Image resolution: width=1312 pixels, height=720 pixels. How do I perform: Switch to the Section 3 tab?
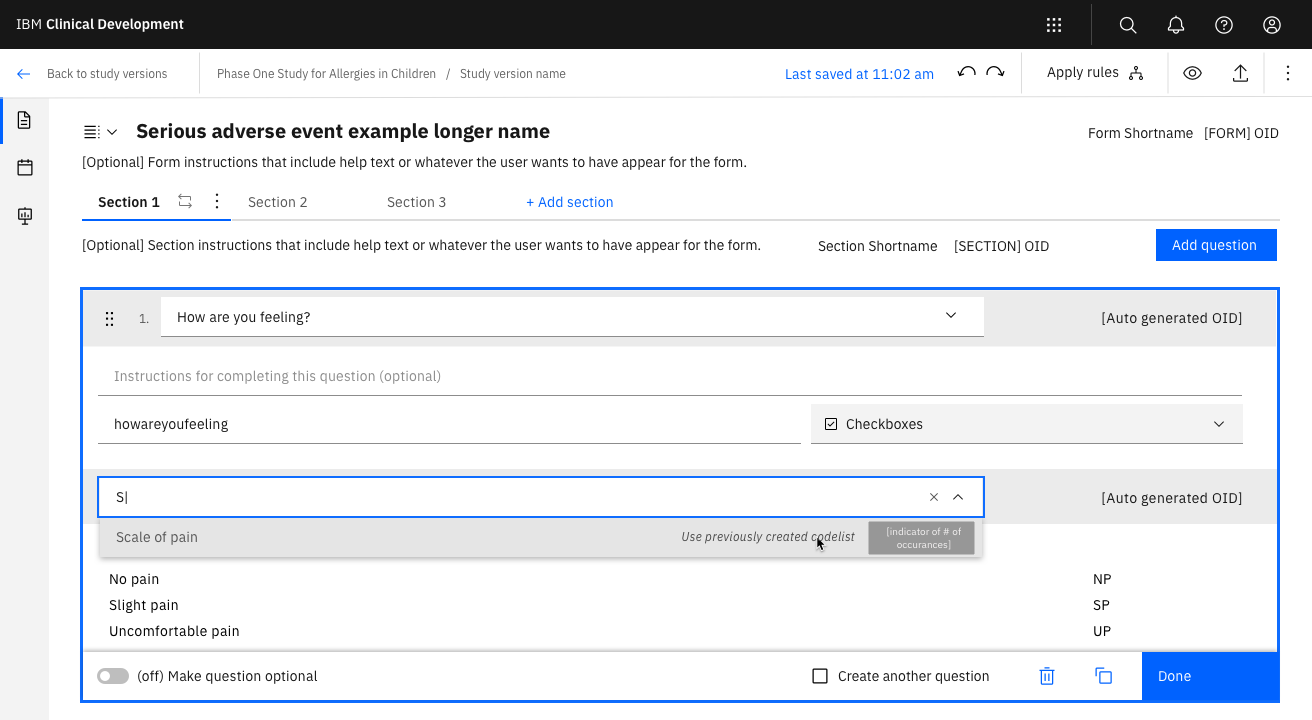[417, 202]
